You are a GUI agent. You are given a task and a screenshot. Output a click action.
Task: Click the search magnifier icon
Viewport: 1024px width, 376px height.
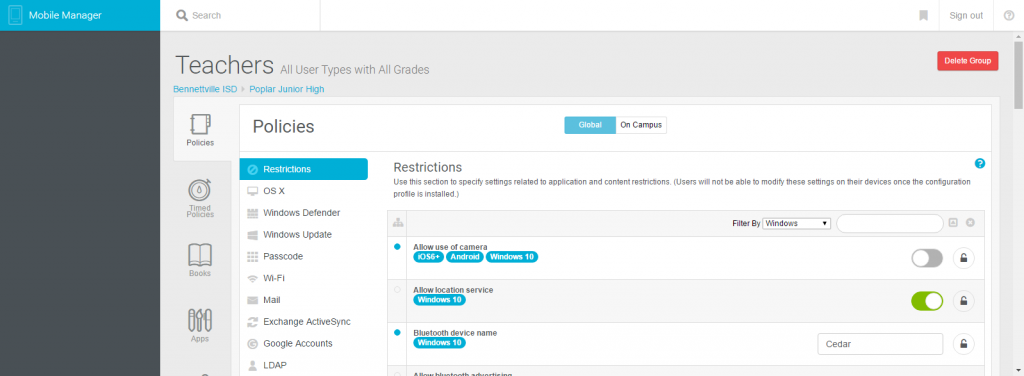182,15
